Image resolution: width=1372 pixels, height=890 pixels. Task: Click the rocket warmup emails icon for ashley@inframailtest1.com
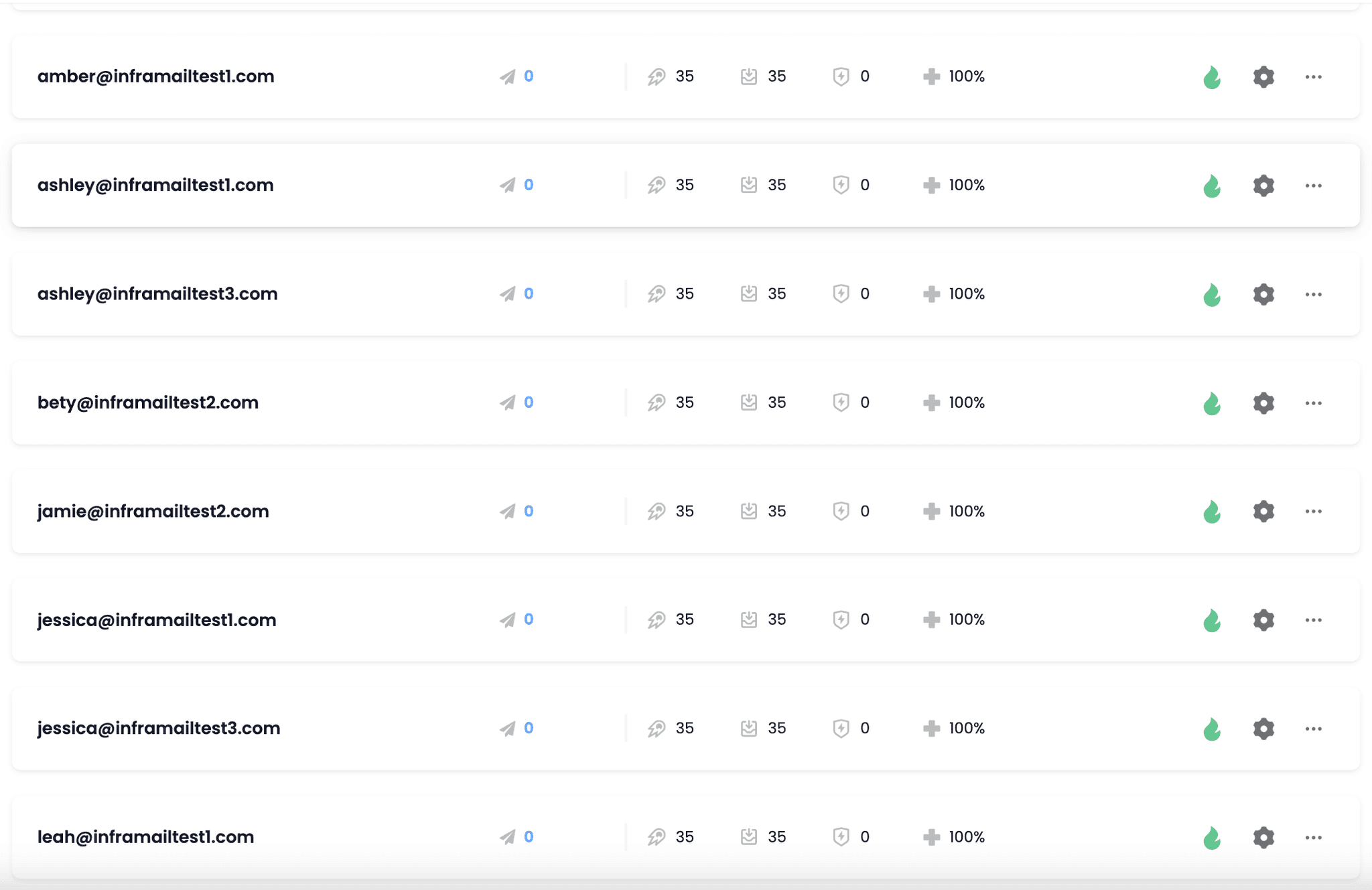point(657,186)
